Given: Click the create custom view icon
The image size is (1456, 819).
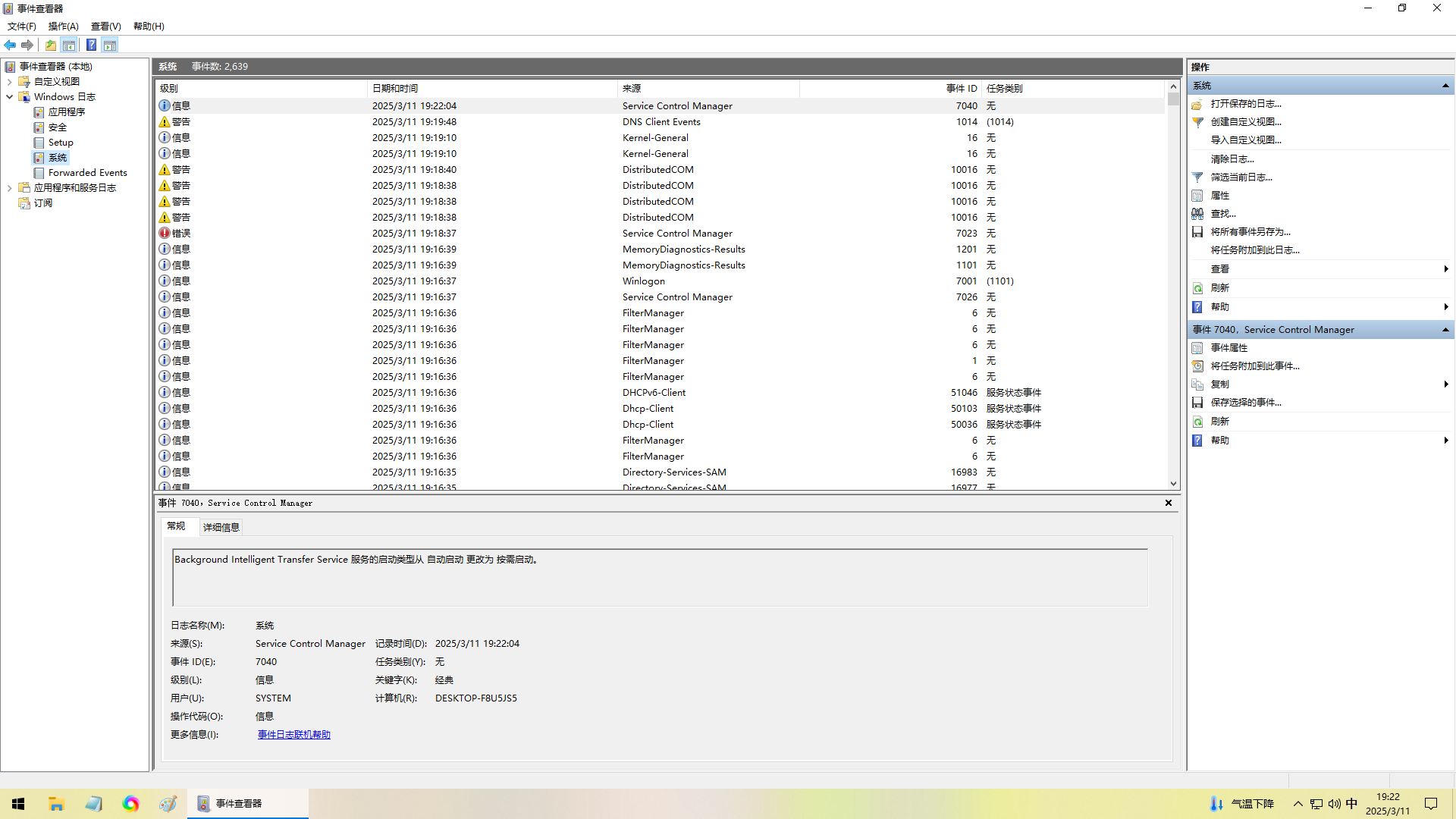Looking at the screenshot, I should coord(1197,122).
